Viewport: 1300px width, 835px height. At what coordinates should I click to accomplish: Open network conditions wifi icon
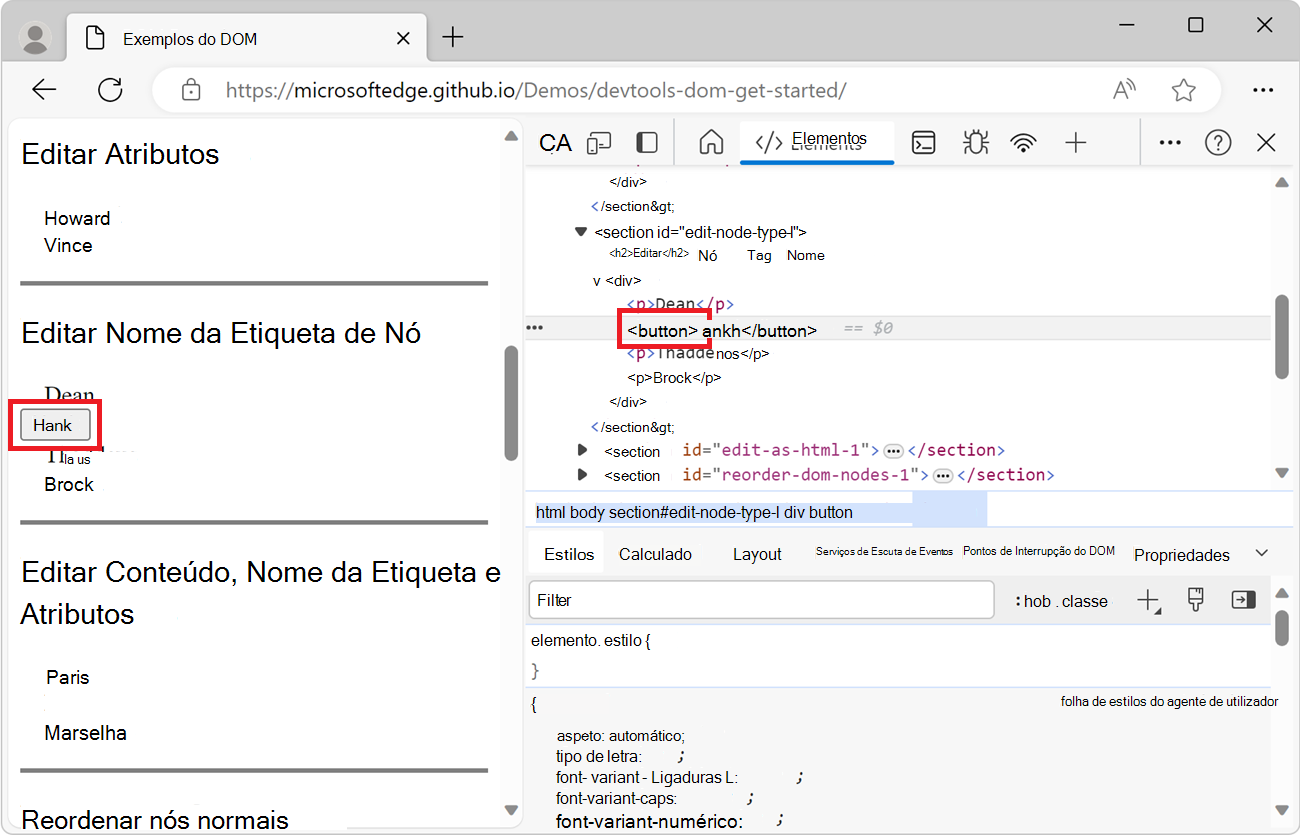(1024, 142)
